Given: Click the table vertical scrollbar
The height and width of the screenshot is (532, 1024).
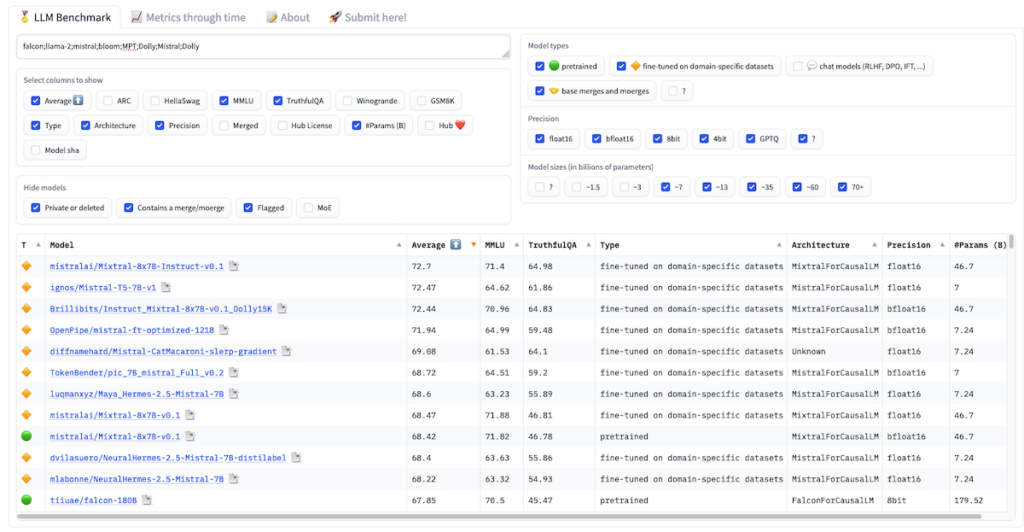Looking at the screenshot, I should pyautogui.click(x=1012, y=242).
